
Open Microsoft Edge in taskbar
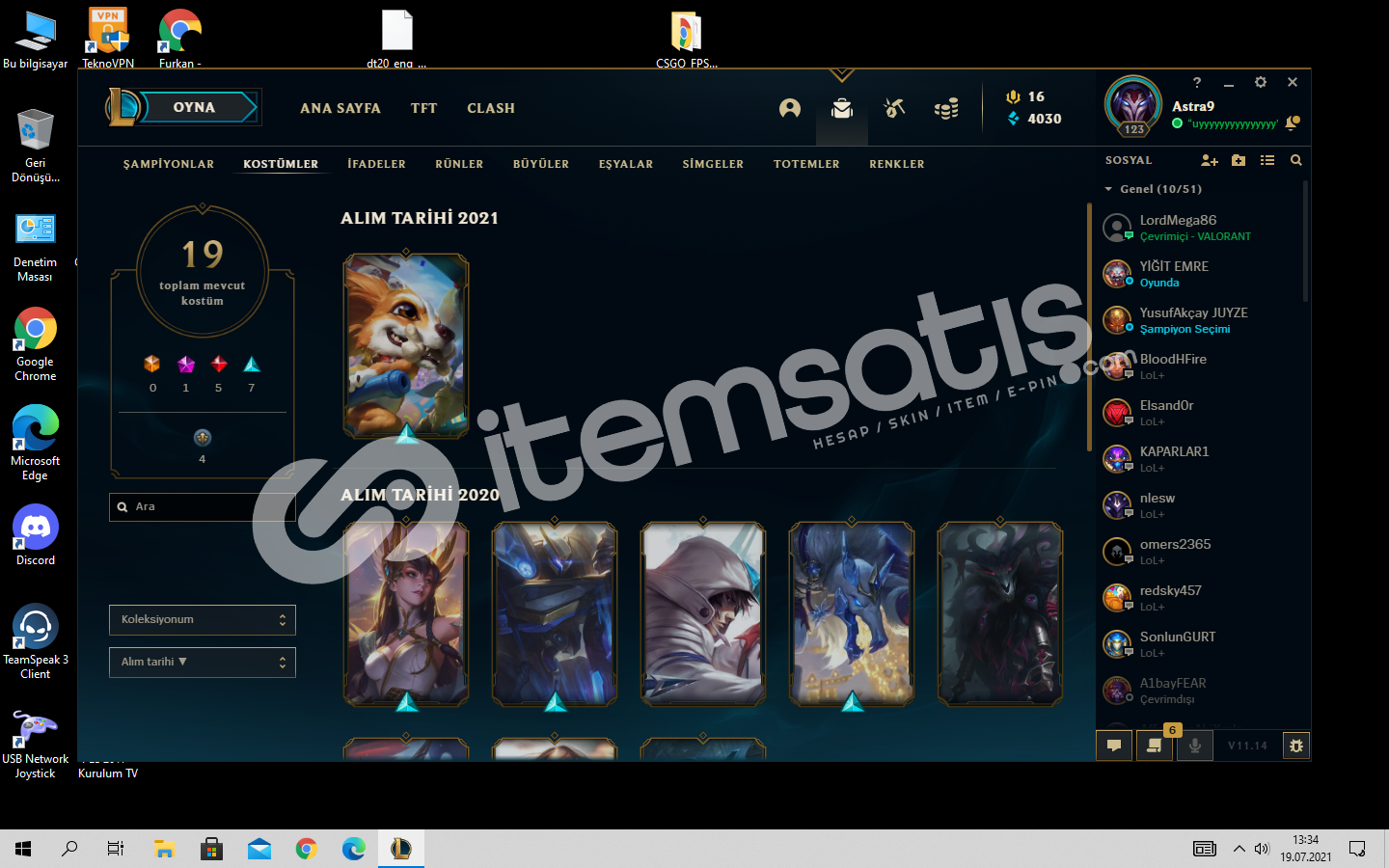click(354, 849)
